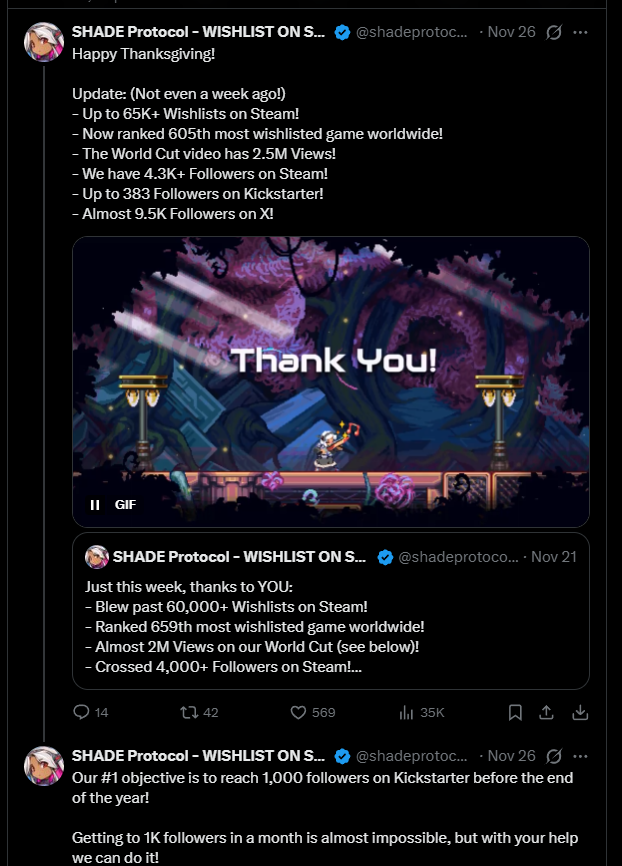Open the Thank You GIF media
The height and width of the screenshot is (866, 622).
click(x=331, y=382)
